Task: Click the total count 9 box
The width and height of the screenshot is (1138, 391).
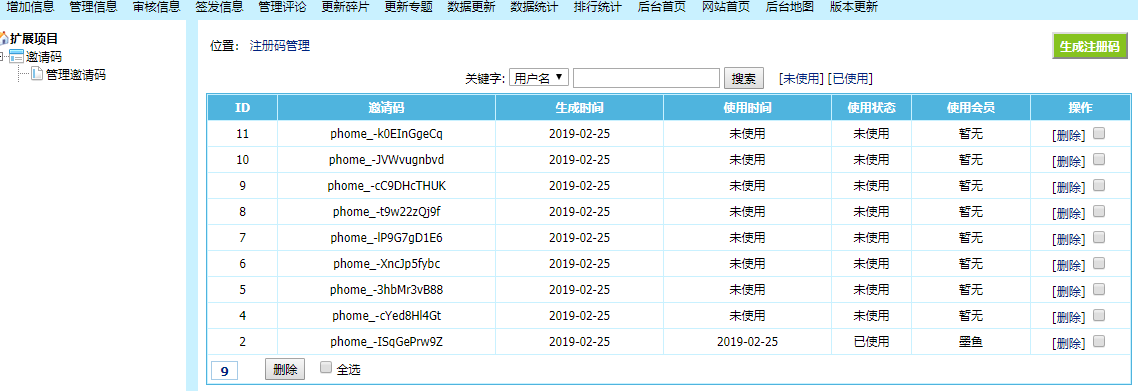Action: coord(225,371)
